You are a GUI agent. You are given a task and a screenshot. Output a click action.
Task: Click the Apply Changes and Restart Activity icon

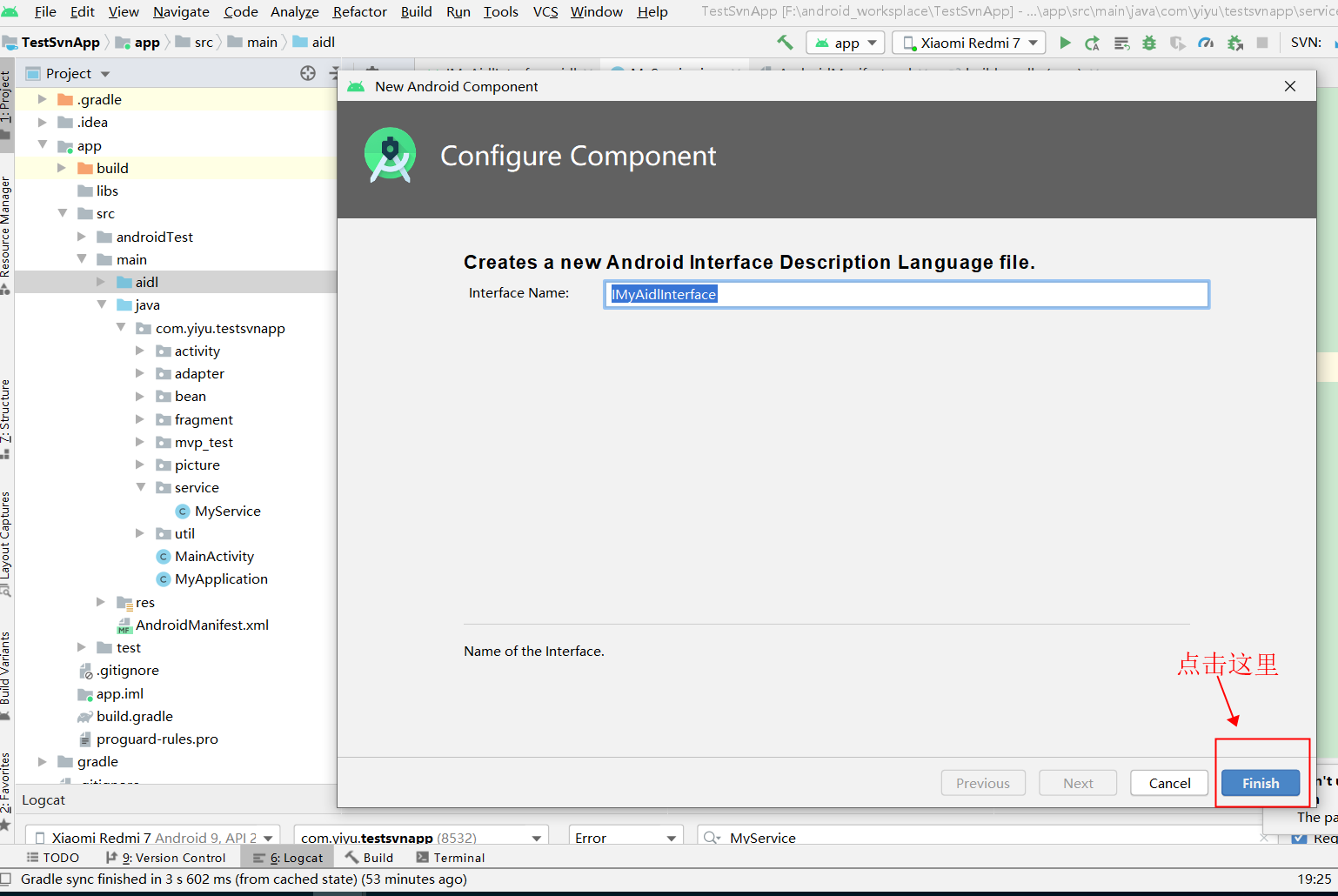1093,43
